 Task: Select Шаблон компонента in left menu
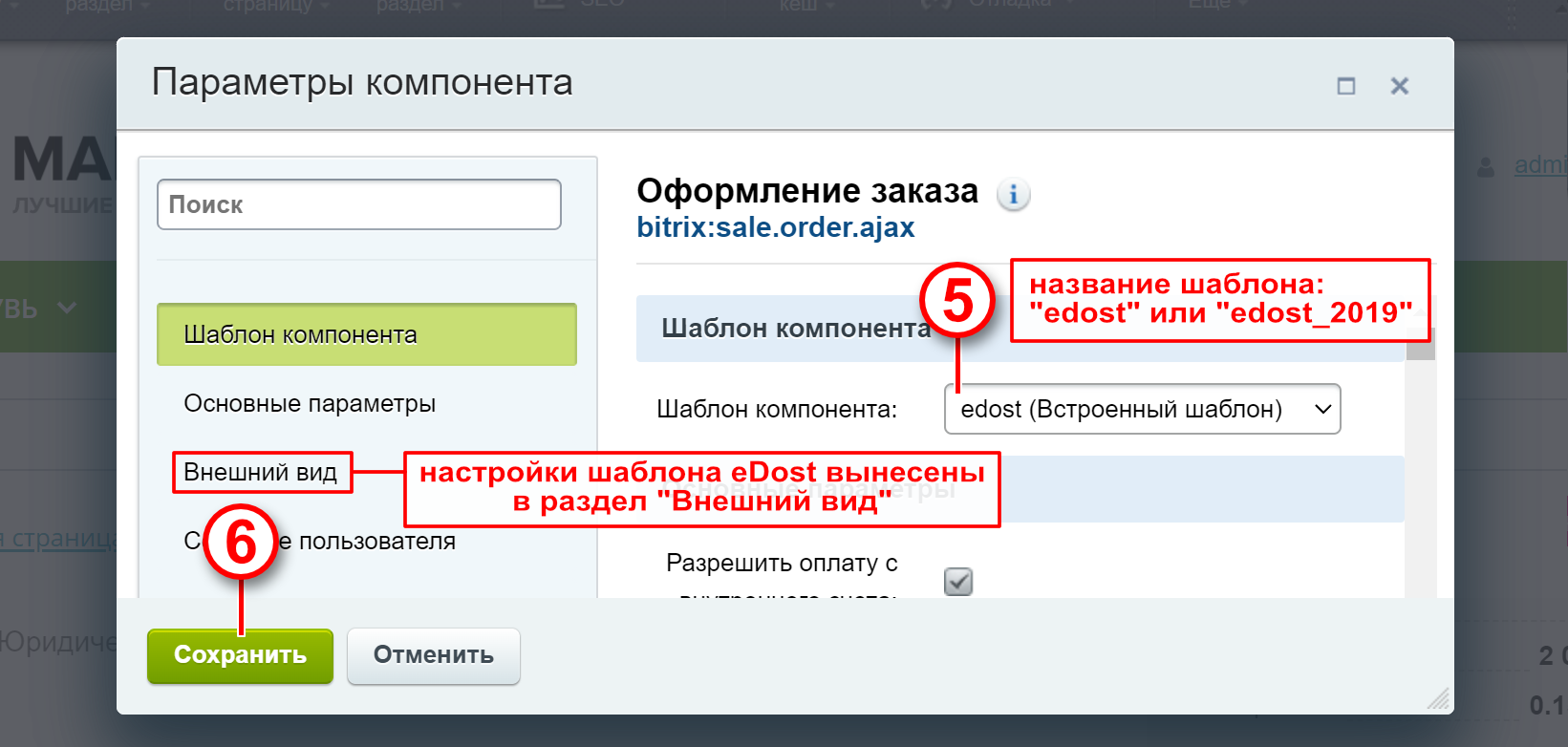[x=367, y=334]
